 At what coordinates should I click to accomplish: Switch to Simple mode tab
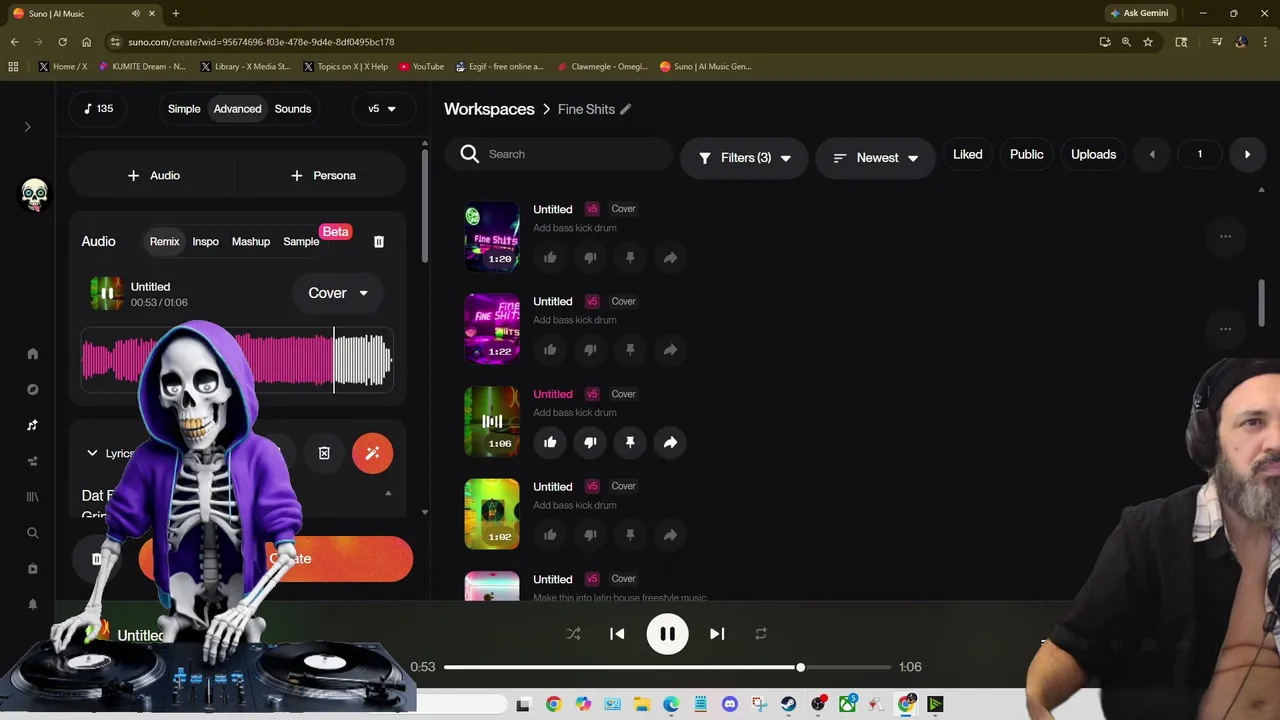[x=184, y=108]
